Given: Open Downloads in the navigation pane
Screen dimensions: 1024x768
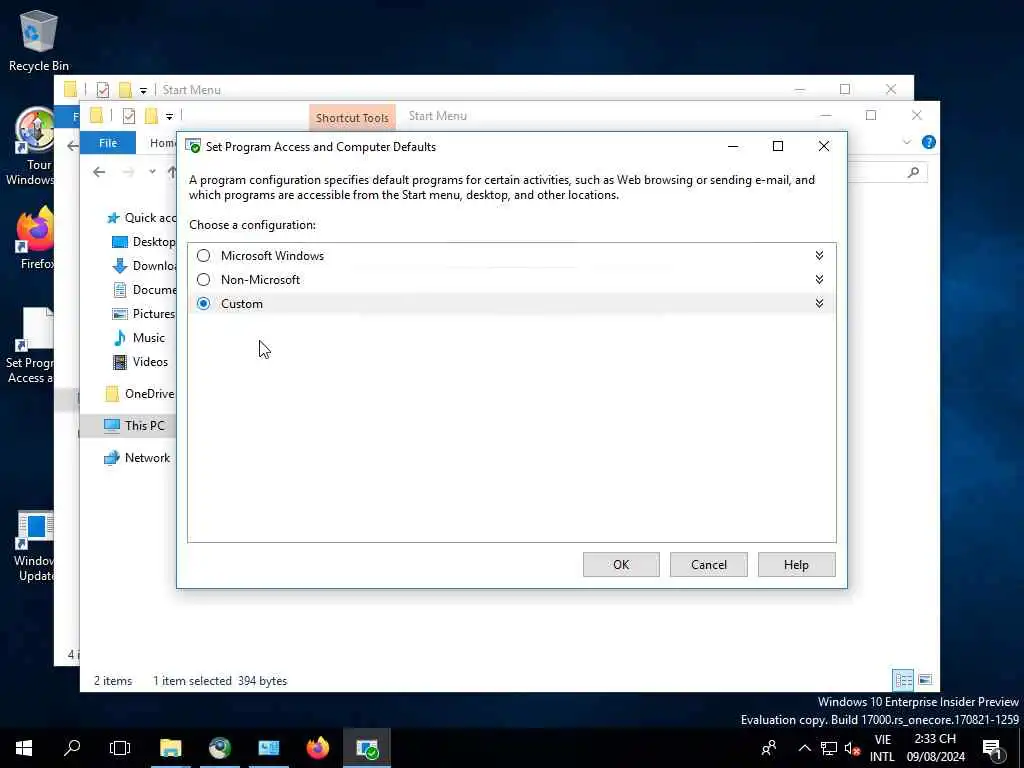Looking at the screenshot, I should tap(144, 266).
